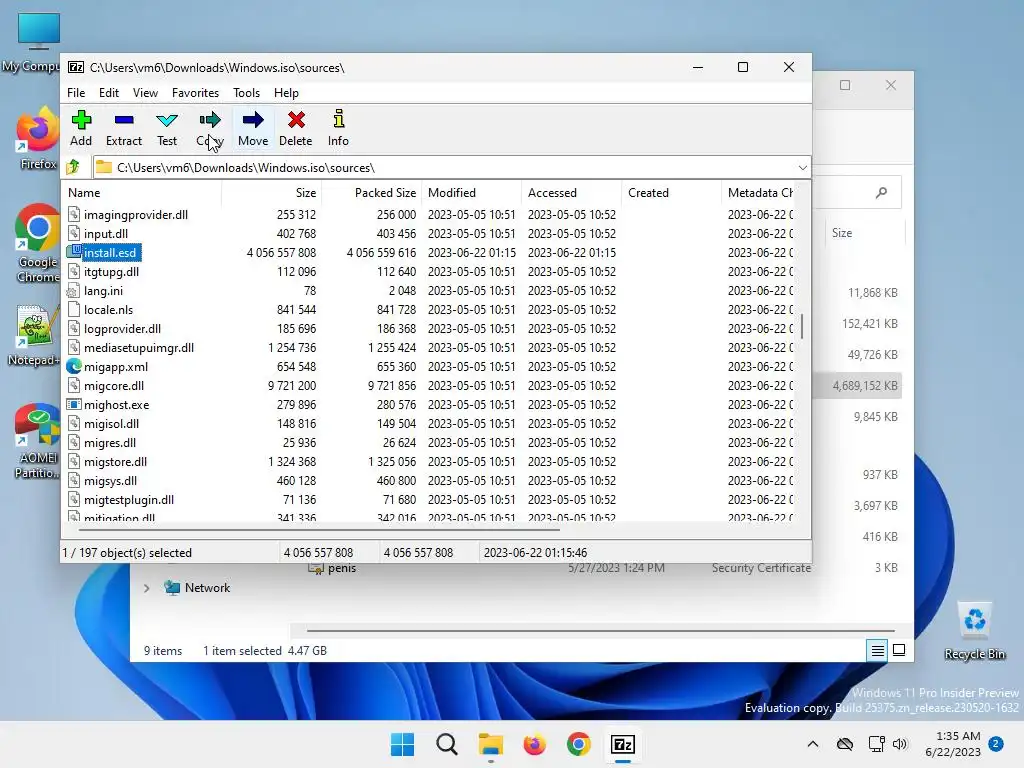This screenshot has width=1024, height=768.
Task: Sort by the Size column in 7-Zip
Action: point(271,193)
